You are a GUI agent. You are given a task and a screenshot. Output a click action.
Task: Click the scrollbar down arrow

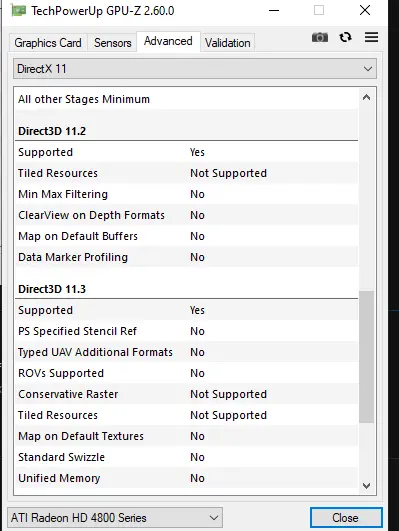point(366,486)
